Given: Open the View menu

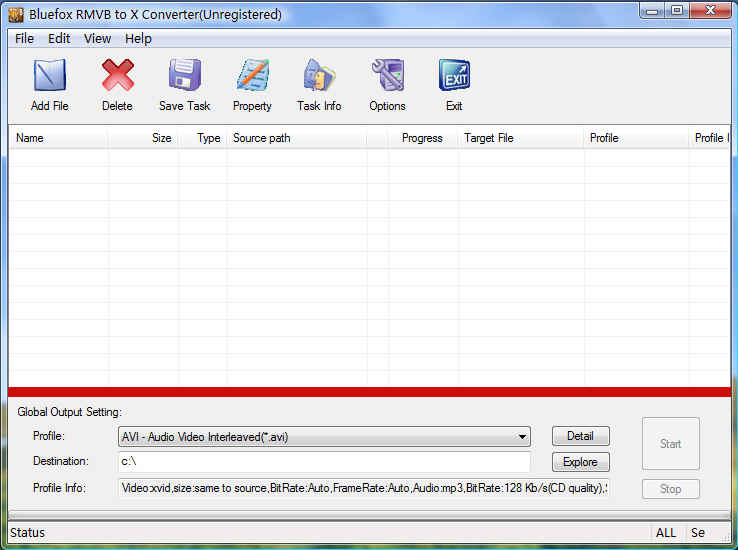Looking at the screenshot, I should point(97,39).
